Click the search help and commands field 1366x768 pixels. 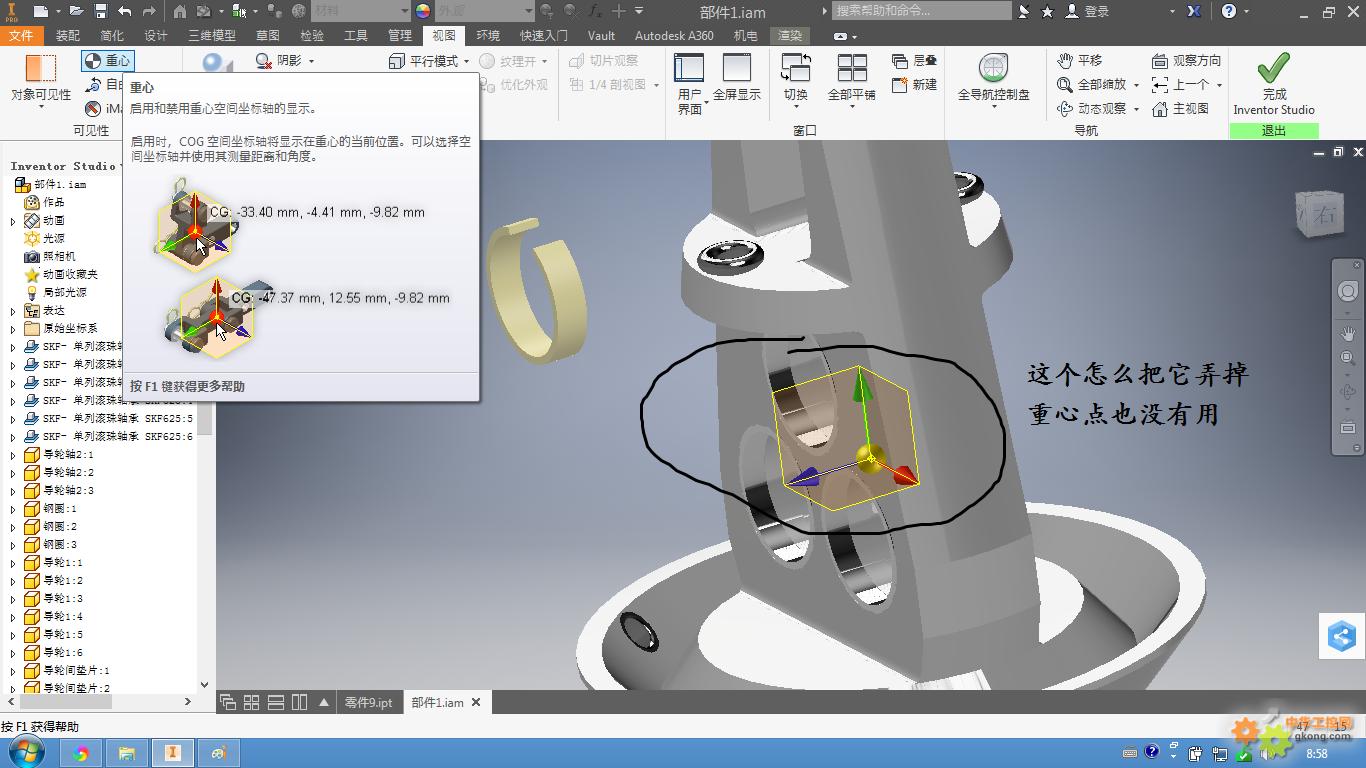923,11
